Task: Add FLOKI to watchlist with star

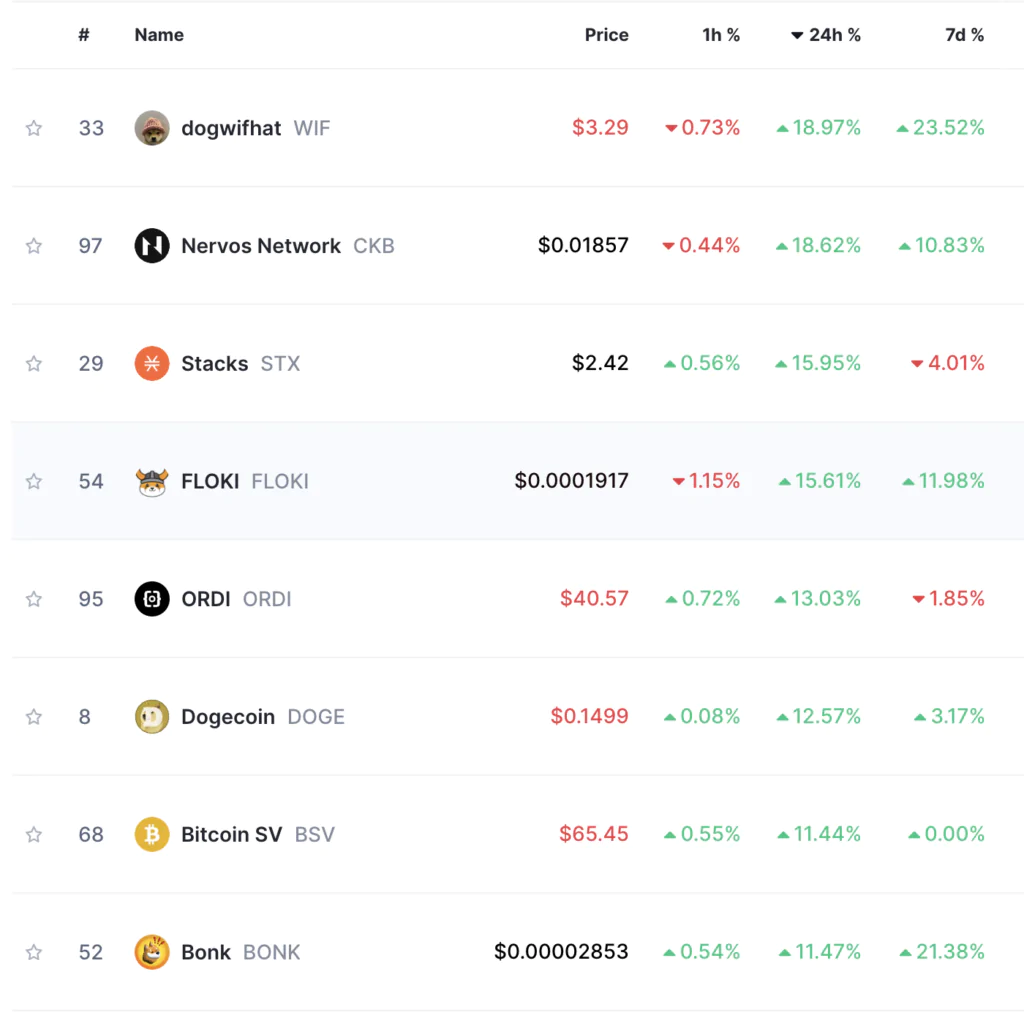Action: click(34, 481)
